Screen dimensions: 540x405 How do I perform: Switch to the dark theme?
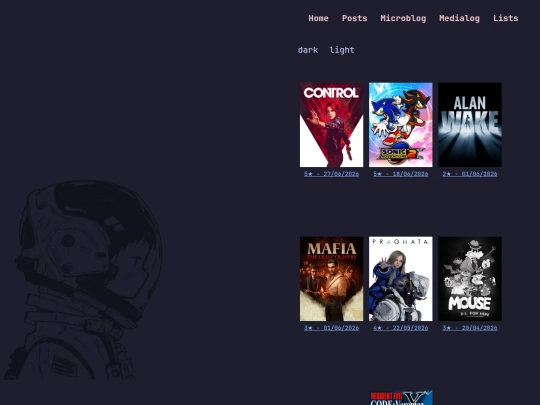[x=308, y=50]
